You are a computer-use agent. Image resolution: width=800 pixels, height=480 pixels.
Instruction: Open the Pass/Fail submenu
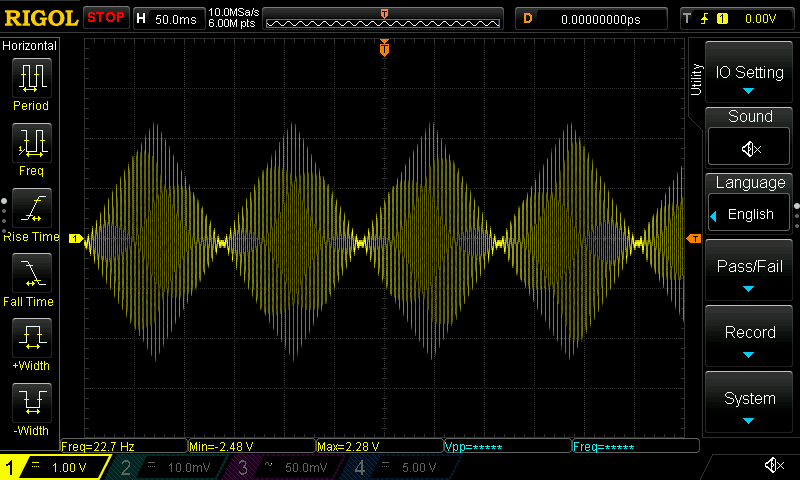pyautogui.click(x=749, y=270)
